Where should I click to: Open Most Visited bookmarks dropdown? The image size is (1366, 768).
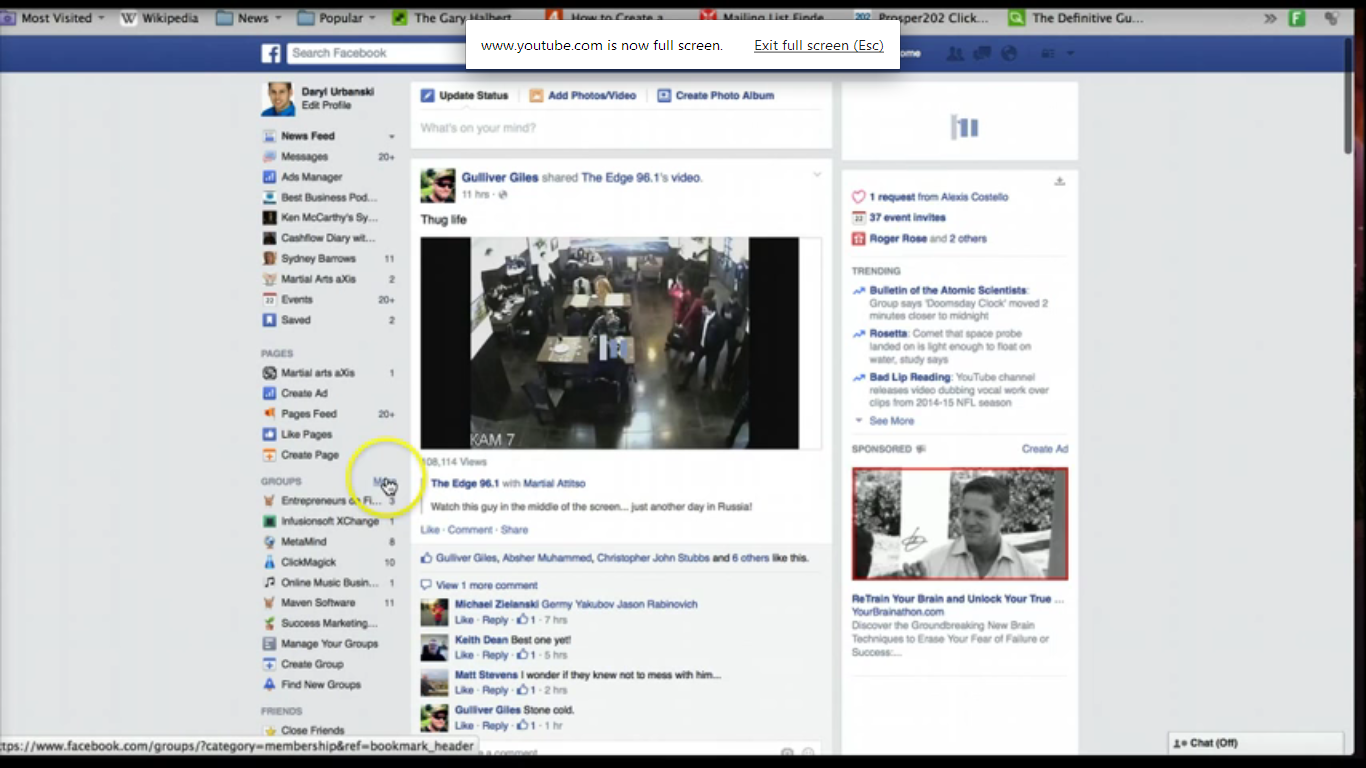[55, 18]
